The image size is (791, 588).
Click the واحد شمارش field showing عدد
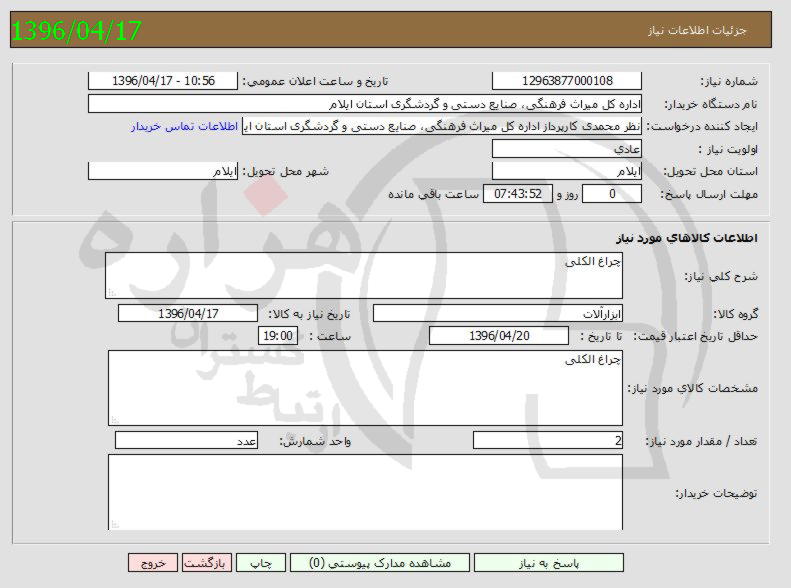tap(187, 441)
